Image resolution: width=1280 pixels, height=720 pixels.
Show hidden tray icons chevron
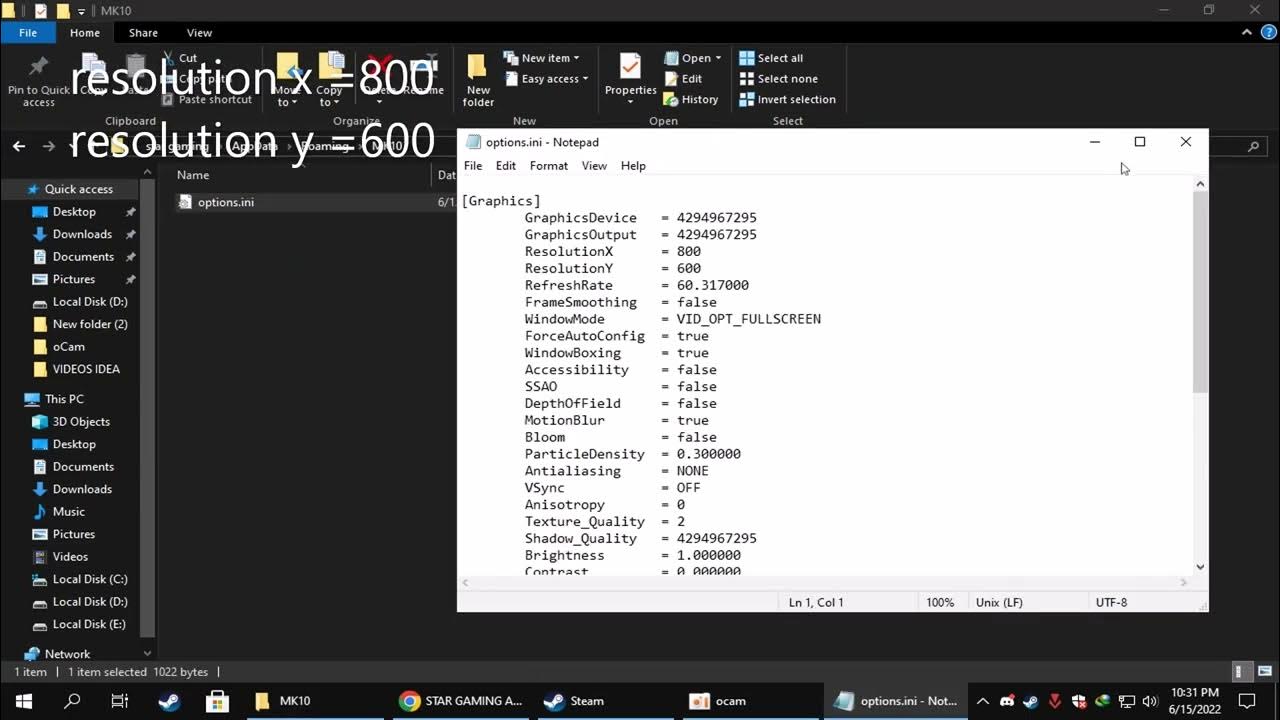click(982, 701)
